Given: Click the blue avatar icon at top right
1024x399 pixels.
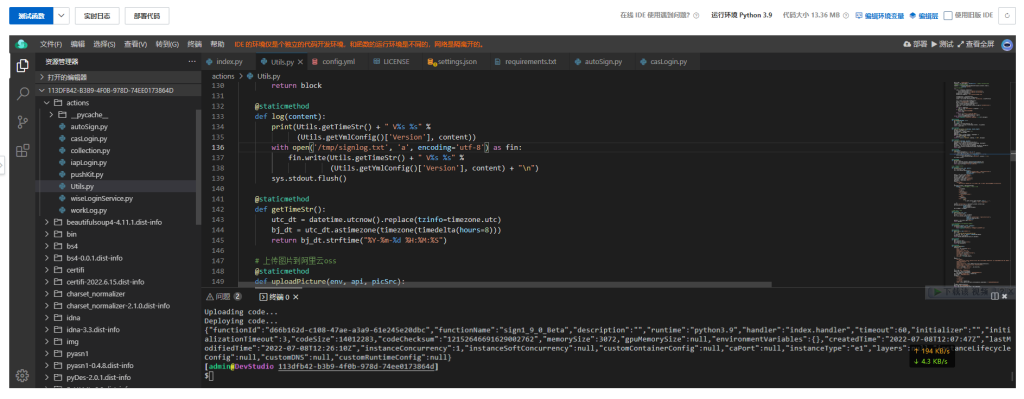Looking at the screenshot, I should coord(1008,44).
